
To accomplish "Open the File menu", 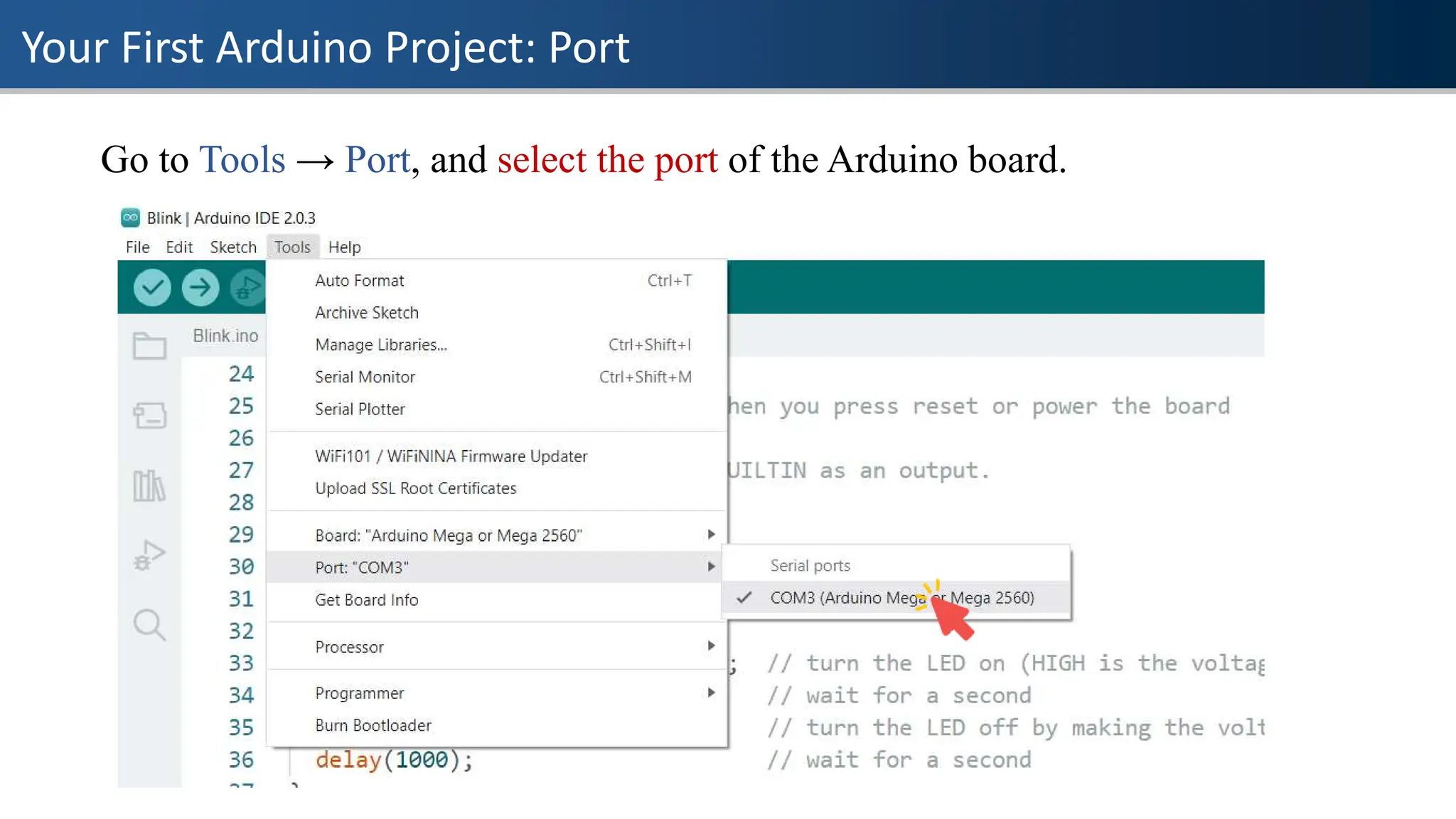I will [x=137, y=247].
